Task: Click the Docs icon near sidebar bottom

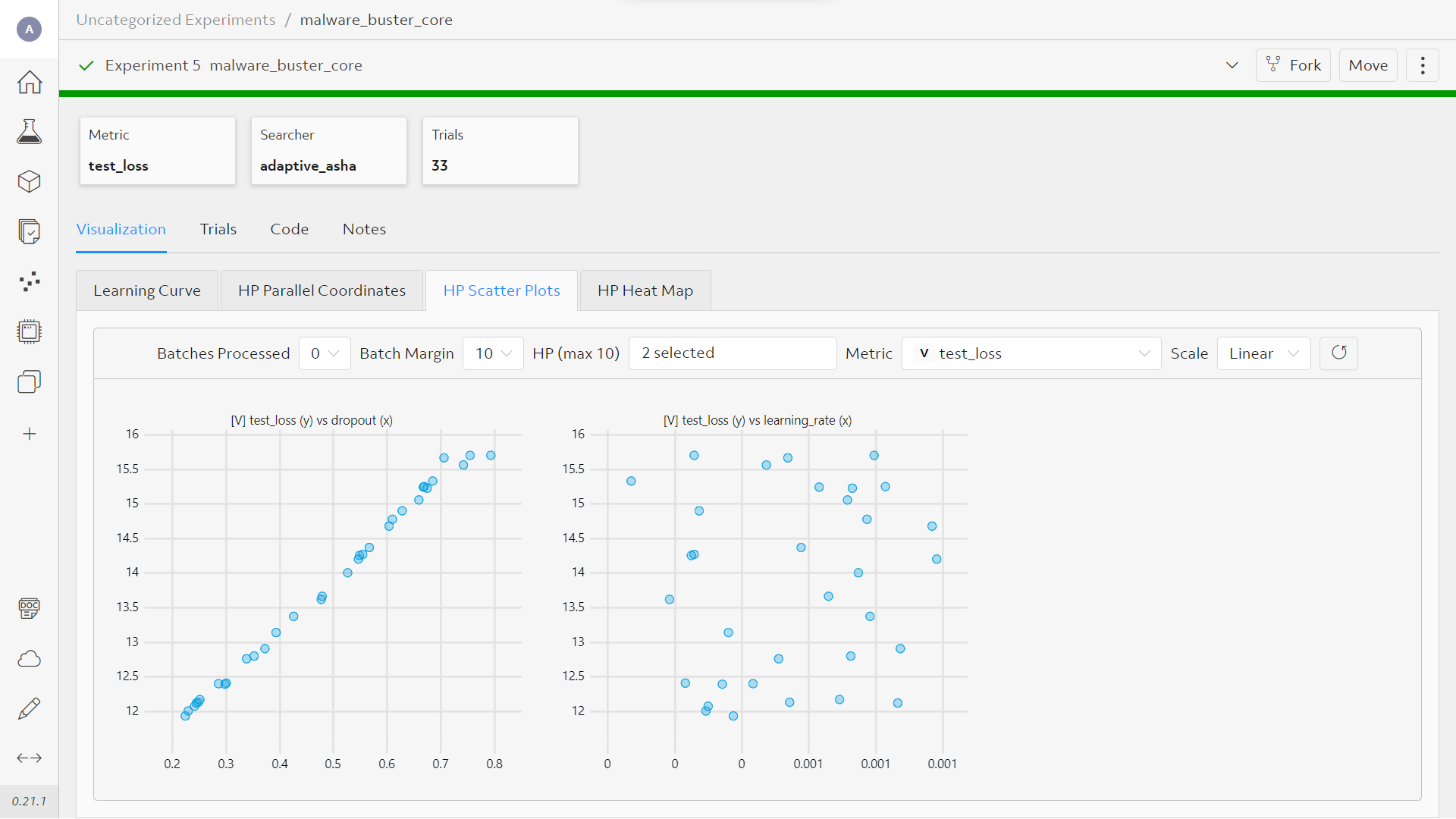Action: click(29, 608)
